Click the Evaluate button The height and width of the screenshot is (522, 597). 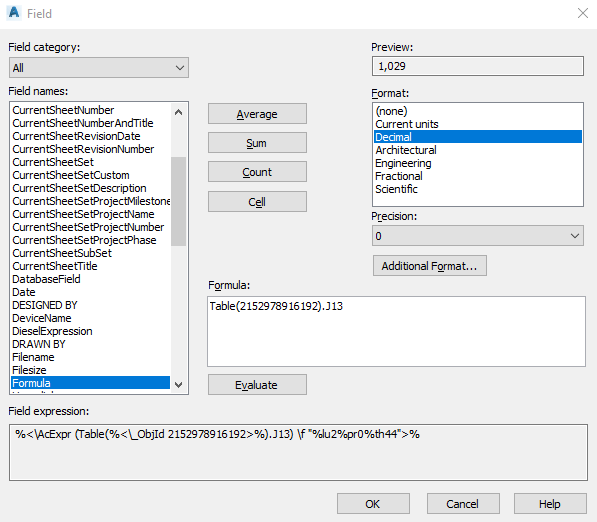click(x=257, y=385)
